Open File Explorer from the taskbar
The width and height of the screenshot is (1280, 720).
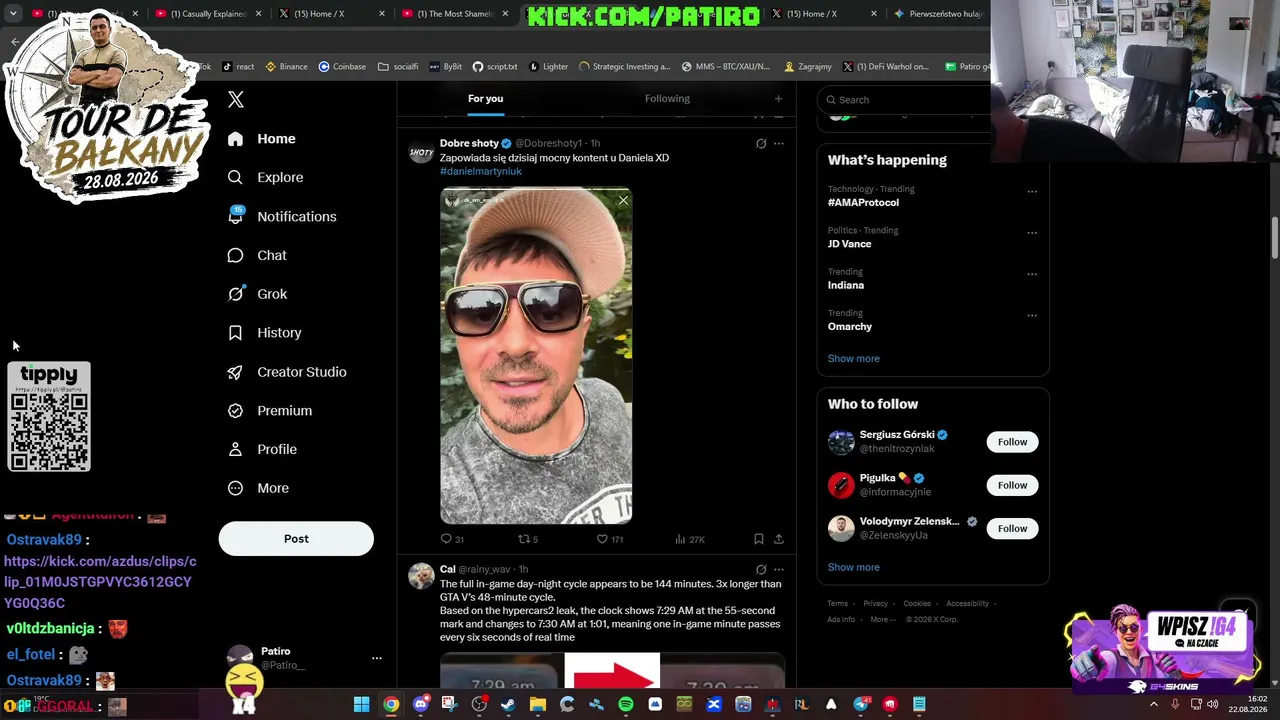538,705
